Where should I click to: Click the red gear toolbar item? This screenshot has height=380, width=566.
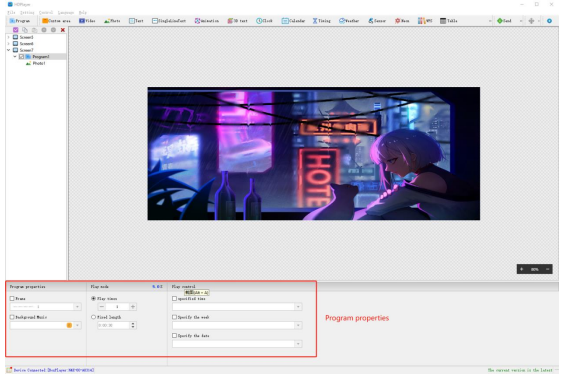point(402,21)
